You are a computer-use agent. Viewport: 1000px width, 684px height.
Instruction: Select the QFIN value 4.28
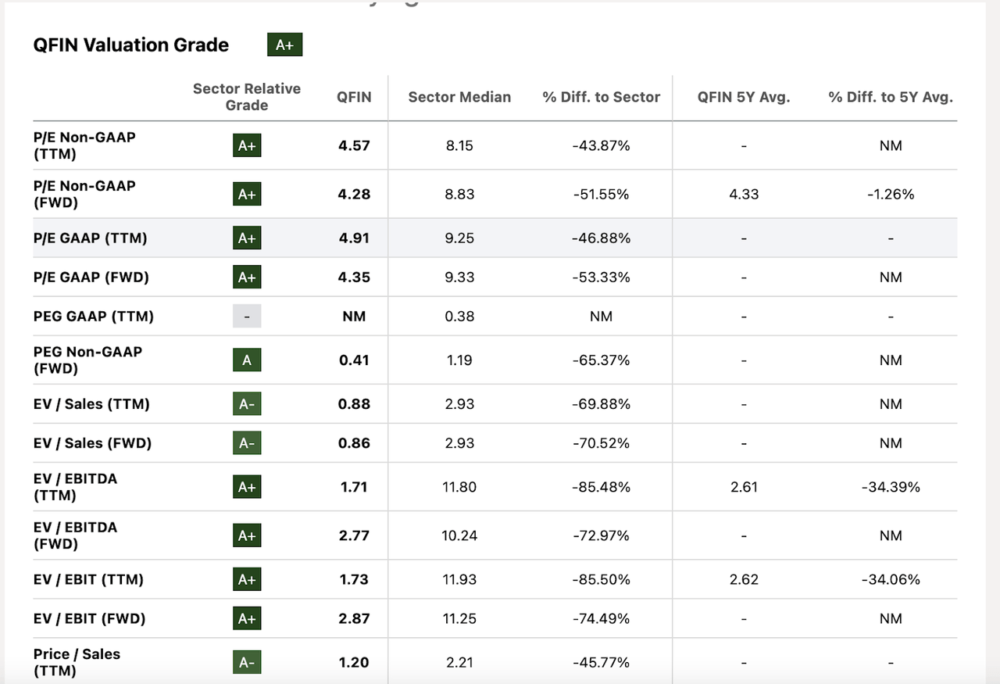click(x=354, y=194)
